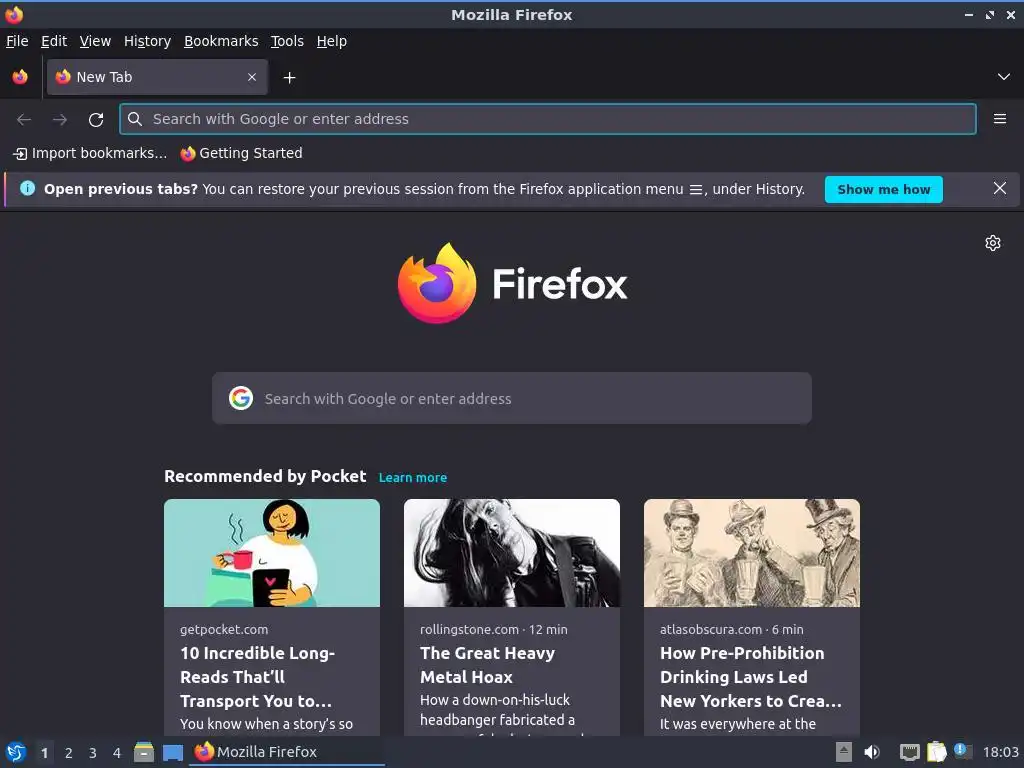
Task: Click the Firefox View icon beside tabs
Action: [x=20, y=77]
